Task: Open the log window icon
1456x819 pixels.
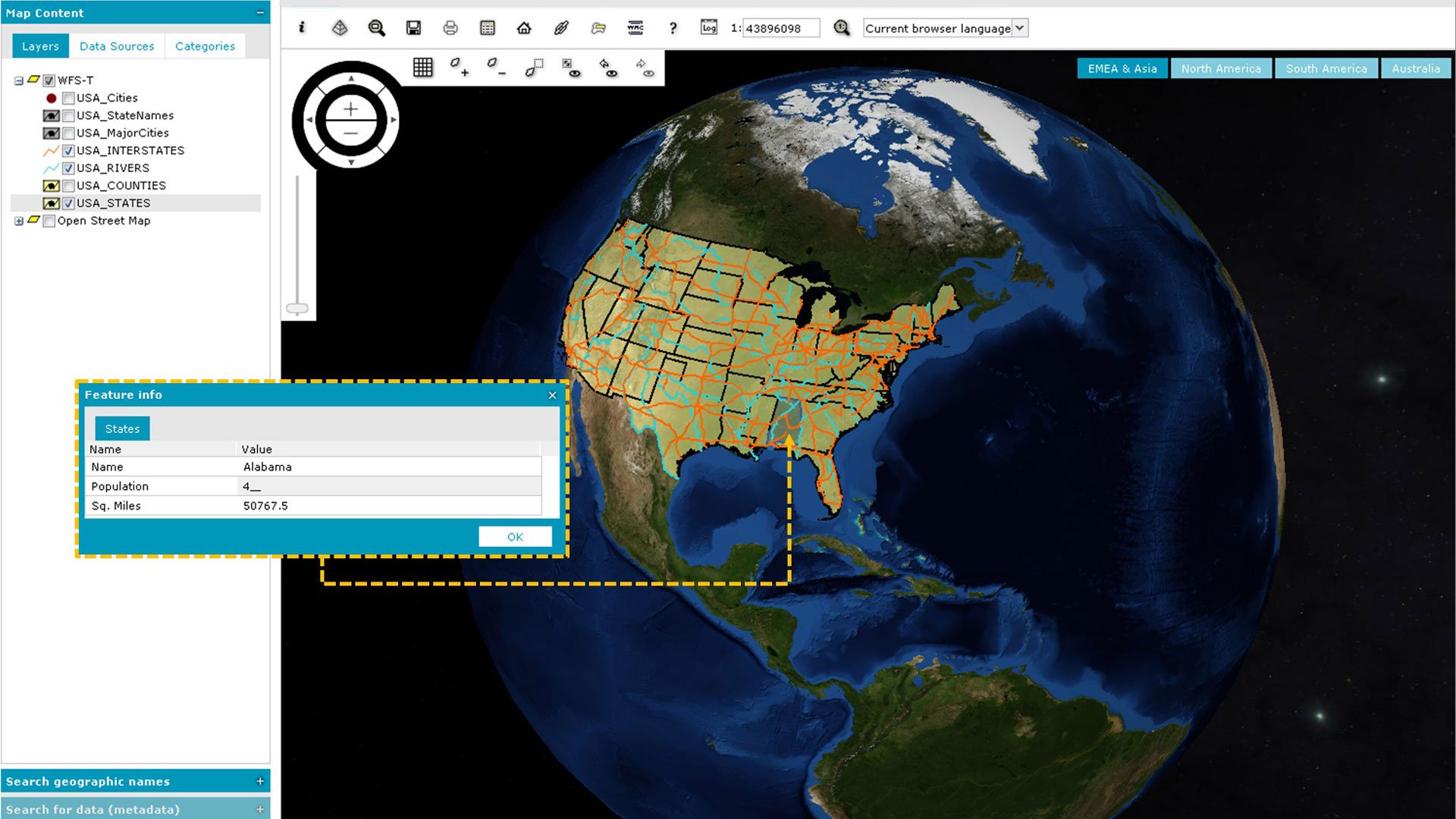Action: point(709,27)
